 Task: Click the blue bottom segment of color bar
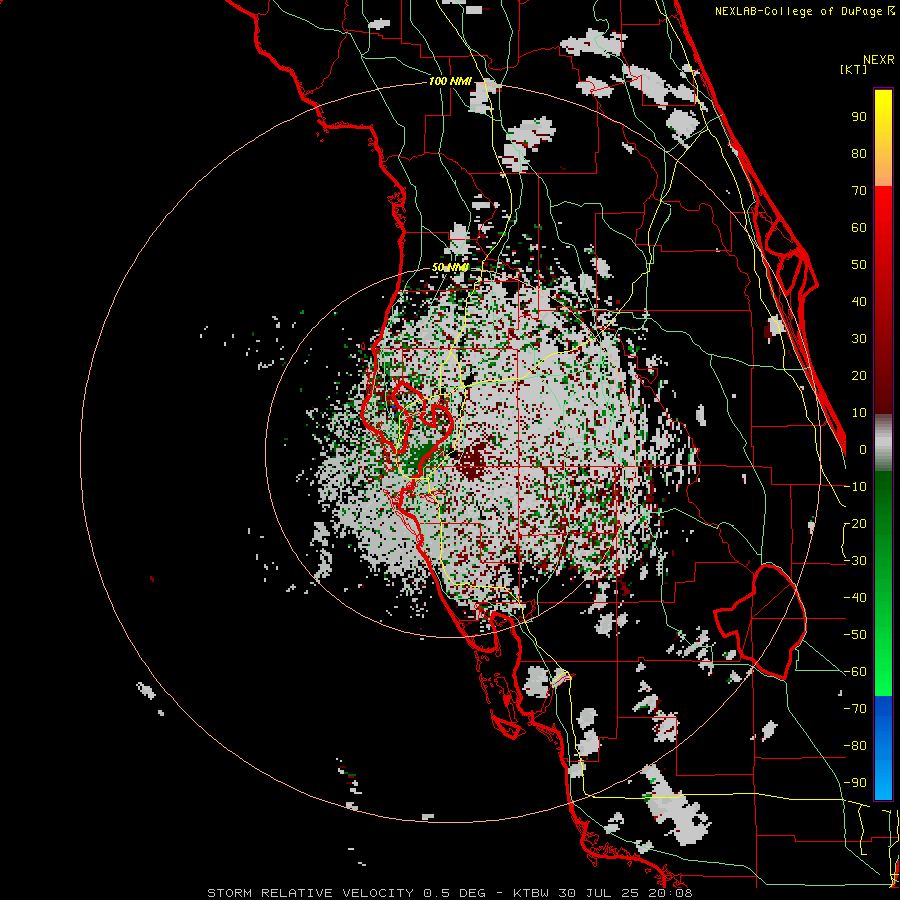(883, 748)
